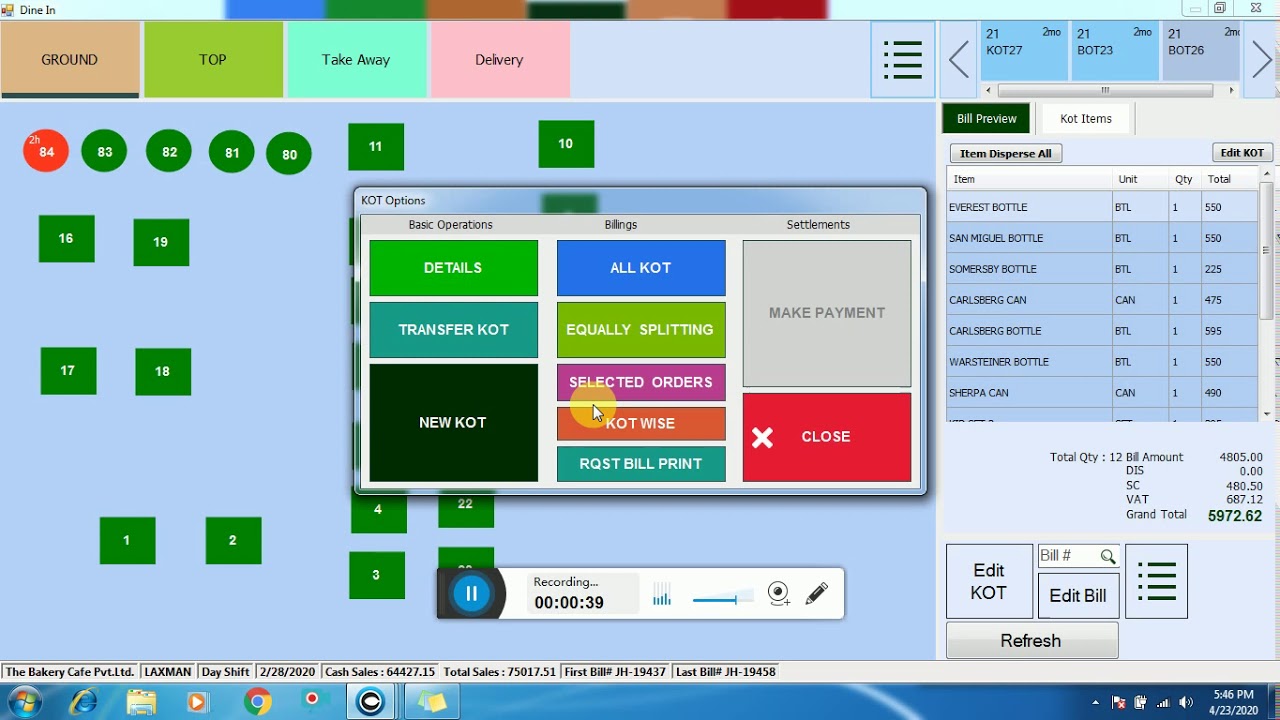Viewport: 1280px width, 720px height.
Task: Bill by SELECTED ORDERS
Action: point(641,382)
